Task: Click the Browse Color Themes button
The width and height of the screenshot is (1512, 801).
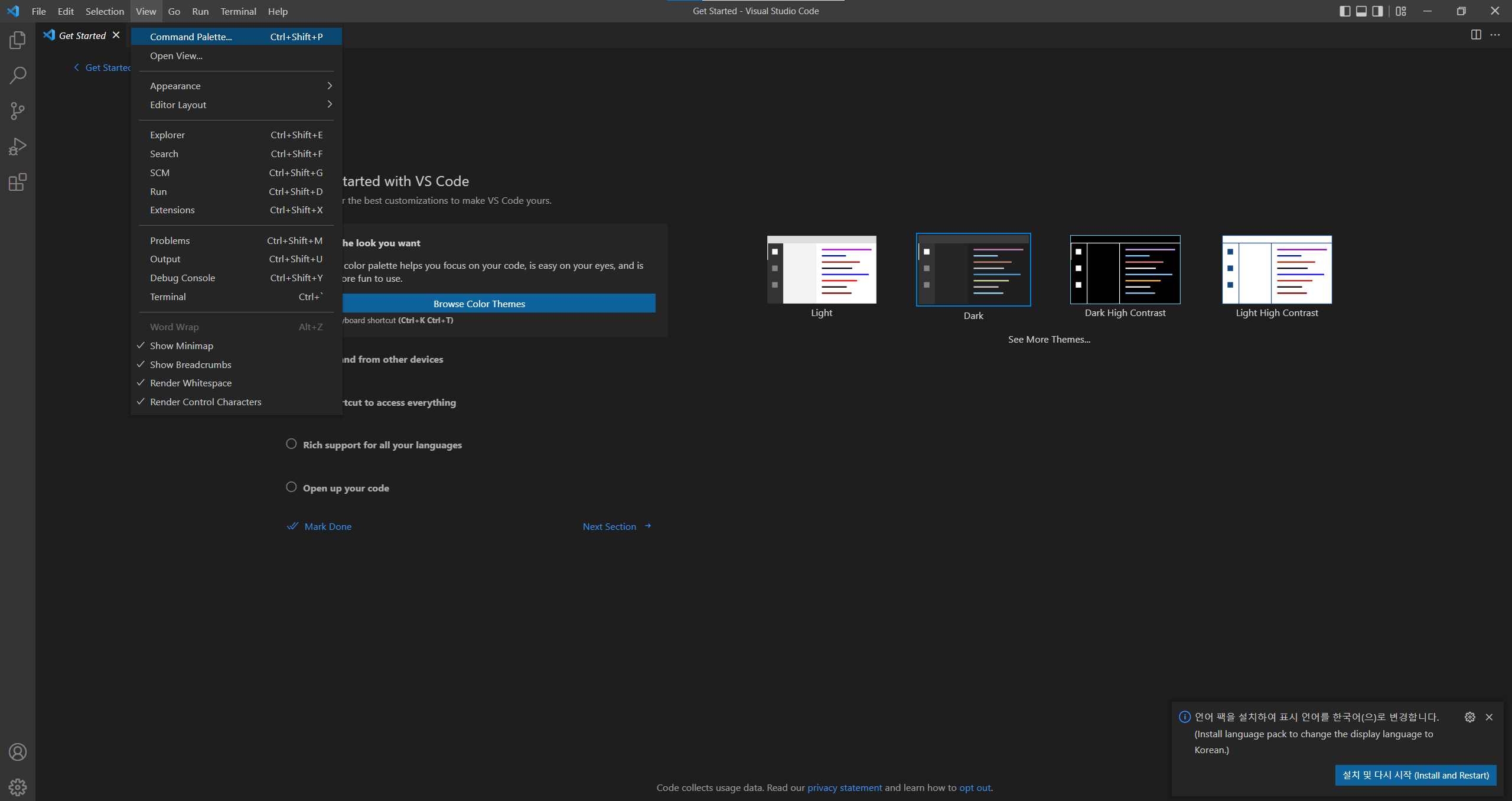Action: point(479,303)
